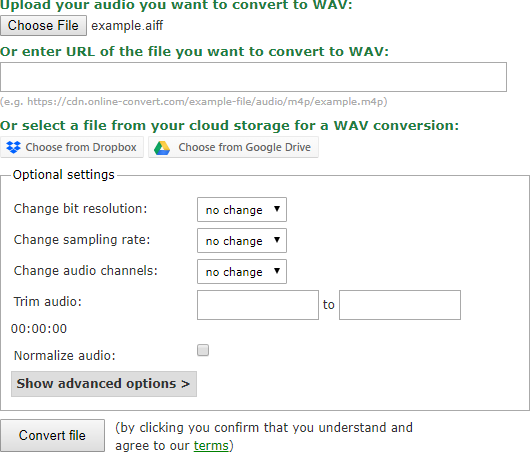Enable the Normalize audio checkbox
This screenshot has width=530, height=452.
[x=203, y=350]
